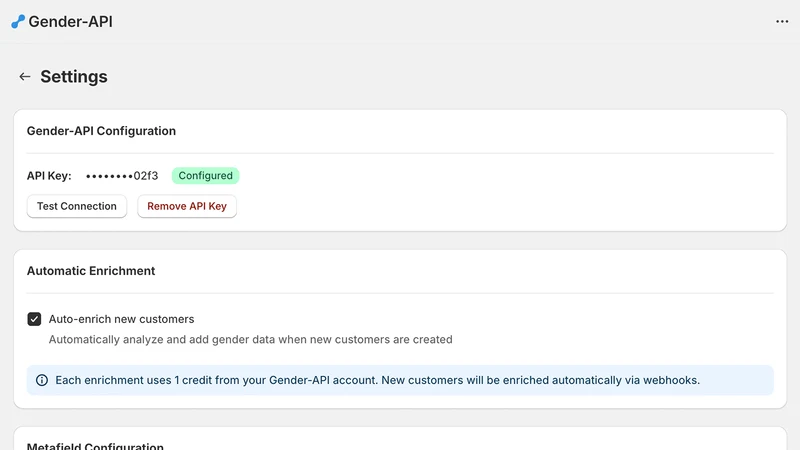Open the three-dot more options menu
The width and height of the screenshot is (800, 450).
(x=782, y=21)
